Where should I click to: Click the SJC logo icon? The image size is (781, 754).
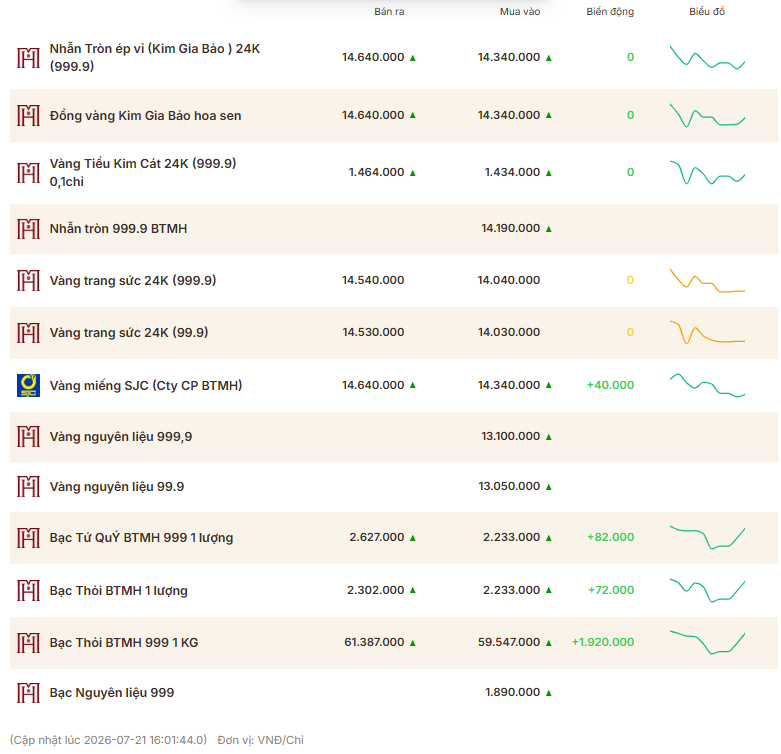pos(28,385)
